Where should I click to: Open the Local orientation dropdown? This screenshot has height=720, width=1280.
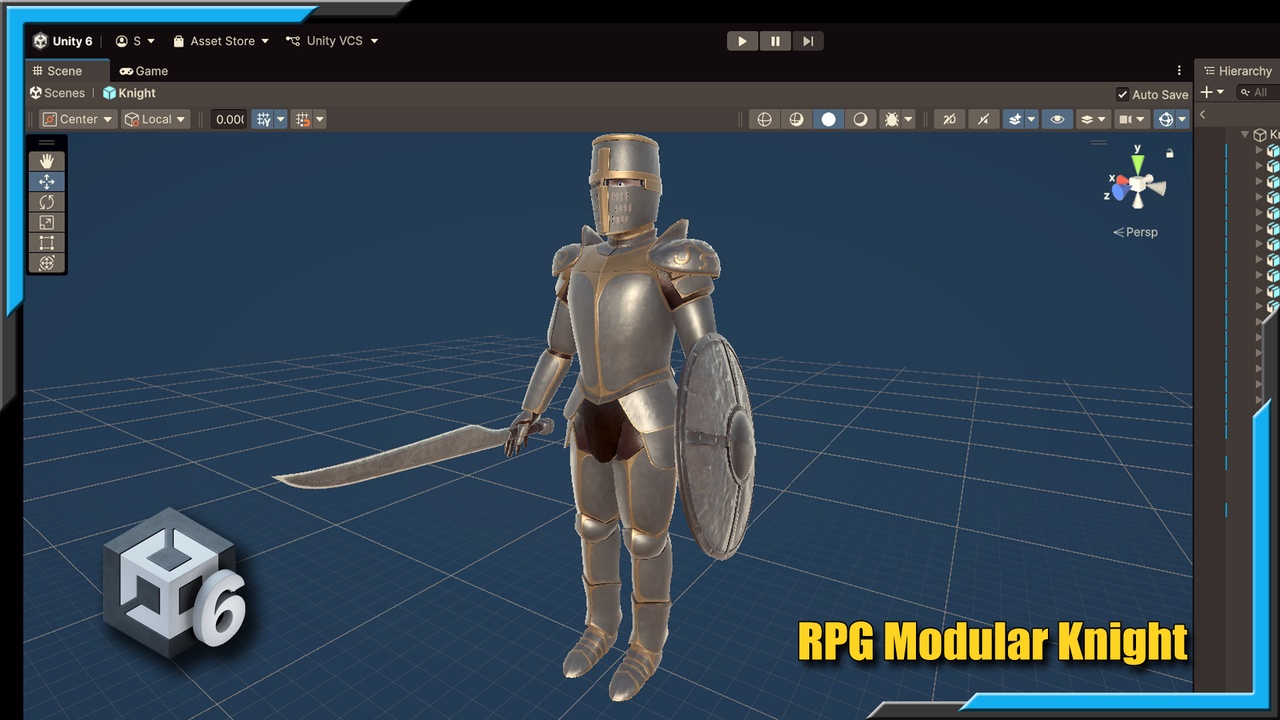tap(155, 119)
